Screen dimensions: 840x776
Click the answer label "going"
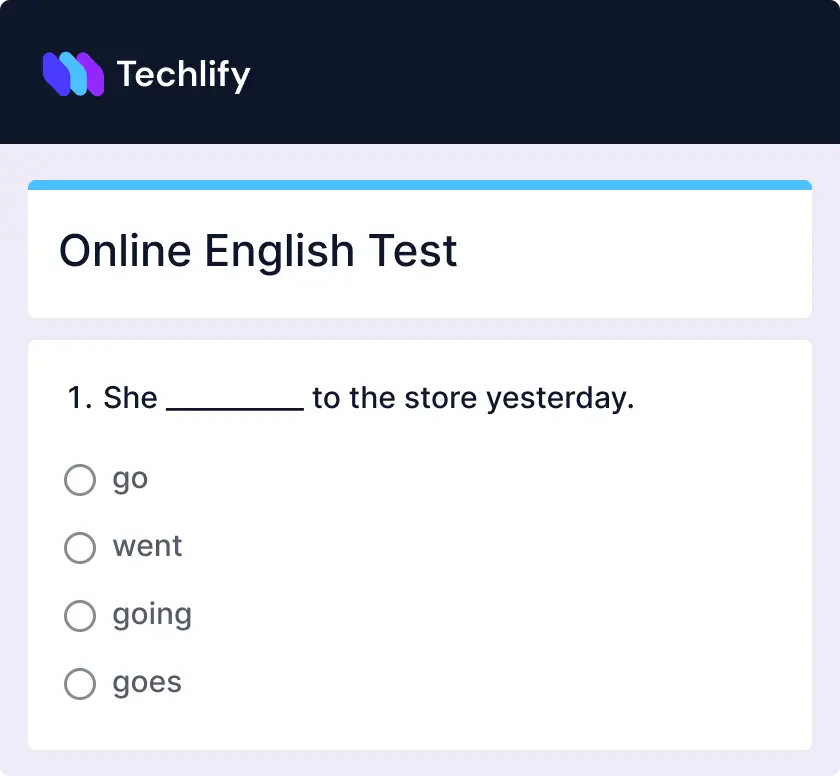point(151,615)
